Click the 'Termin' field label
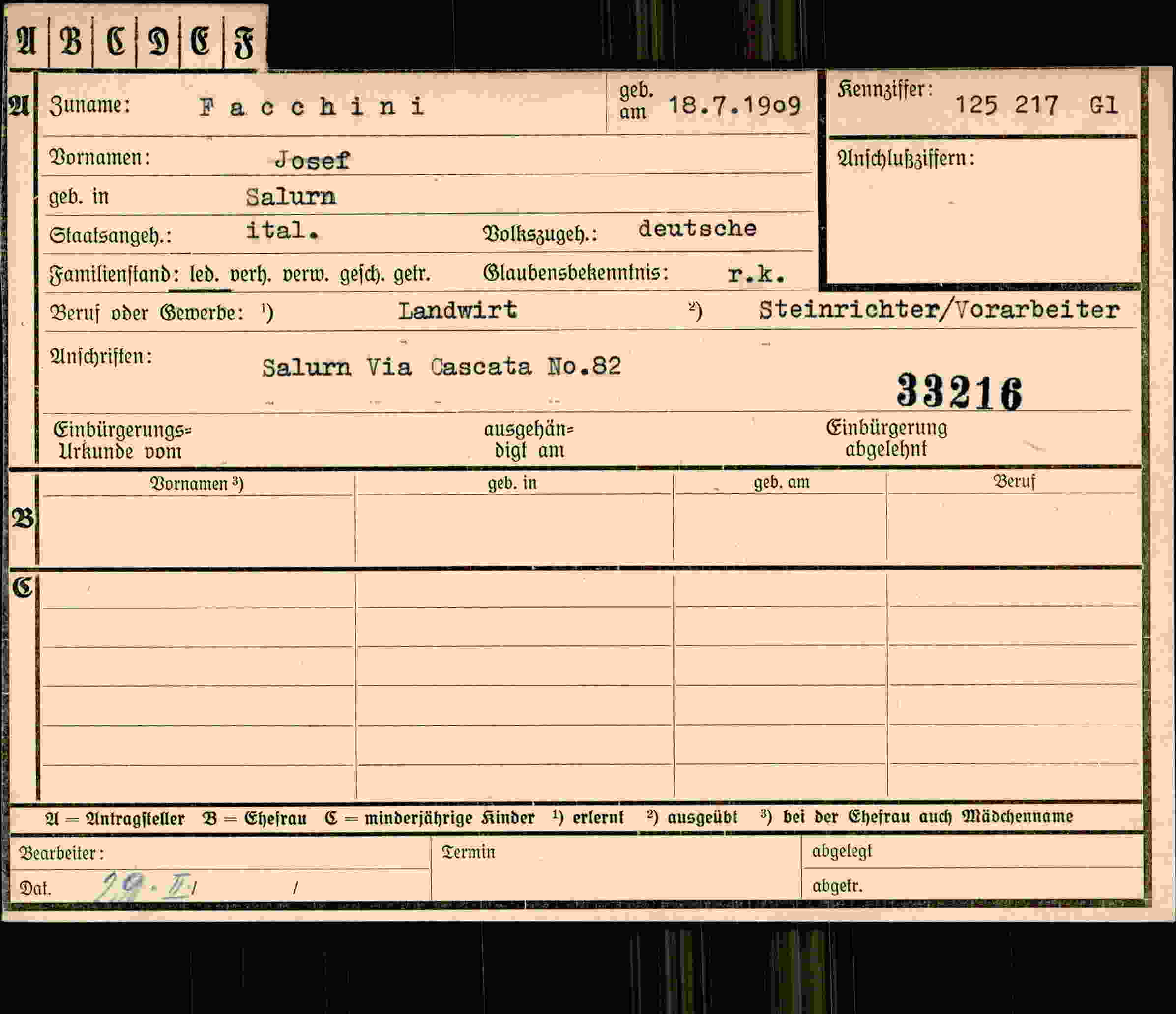This screenshot has height=1014, width=1176. 468,852
